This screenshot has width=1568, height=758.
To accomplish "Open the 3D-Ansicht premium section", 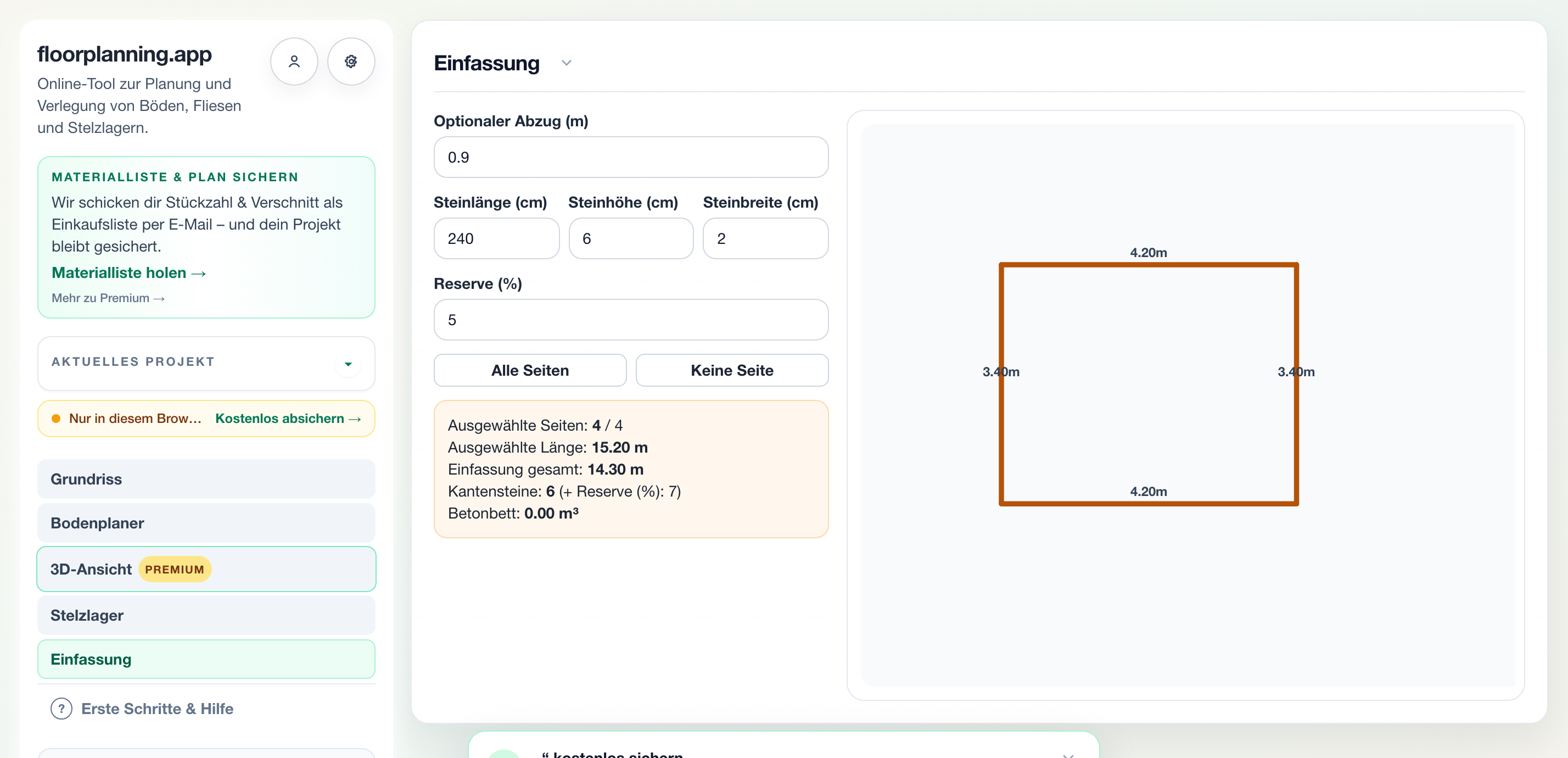I will (206, 569).
